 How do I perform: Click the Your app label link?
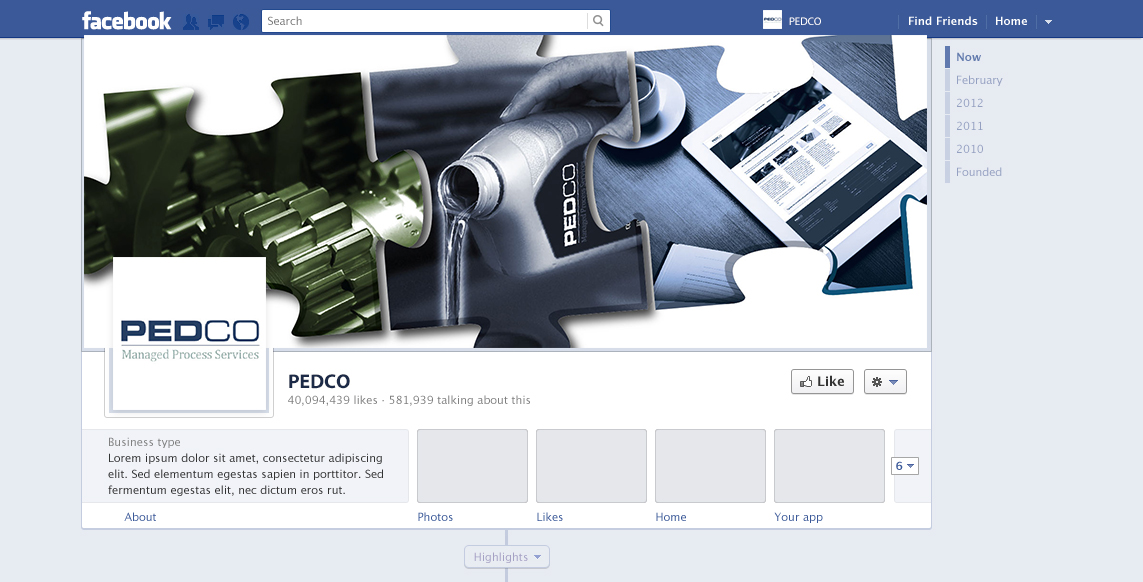click(798, 517)
